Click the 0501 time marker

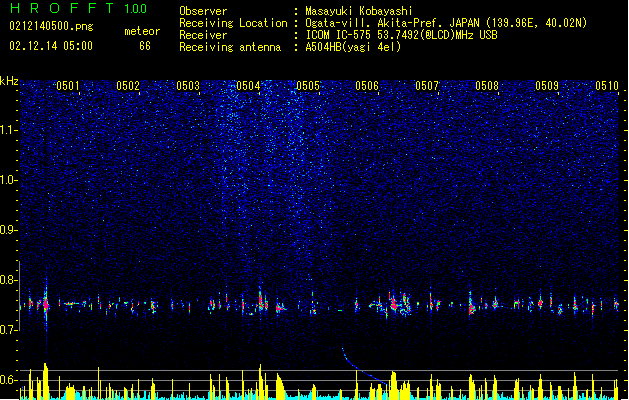coord(67,86)
